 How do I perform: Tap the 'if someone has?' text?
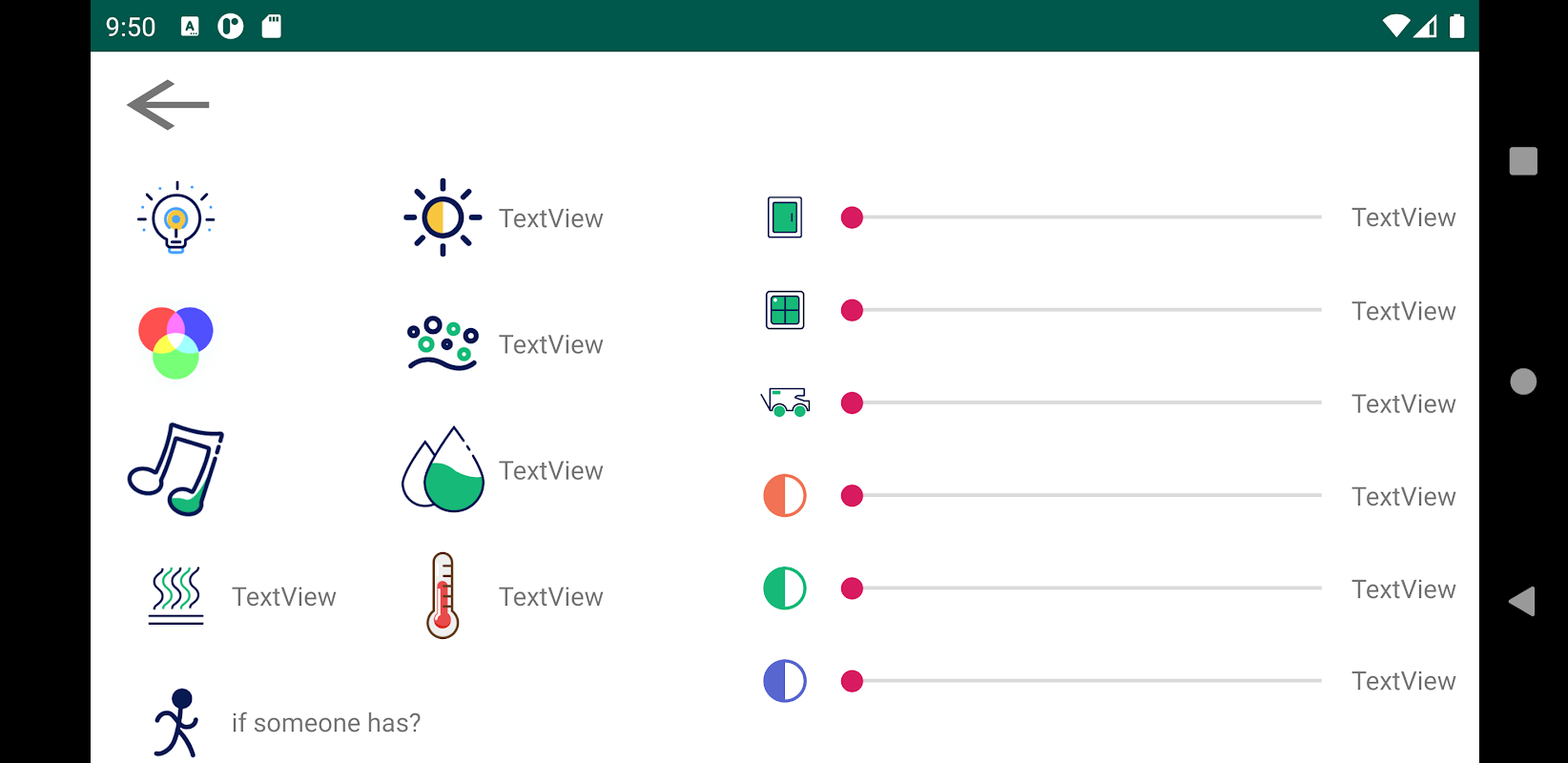coord(326,723)
